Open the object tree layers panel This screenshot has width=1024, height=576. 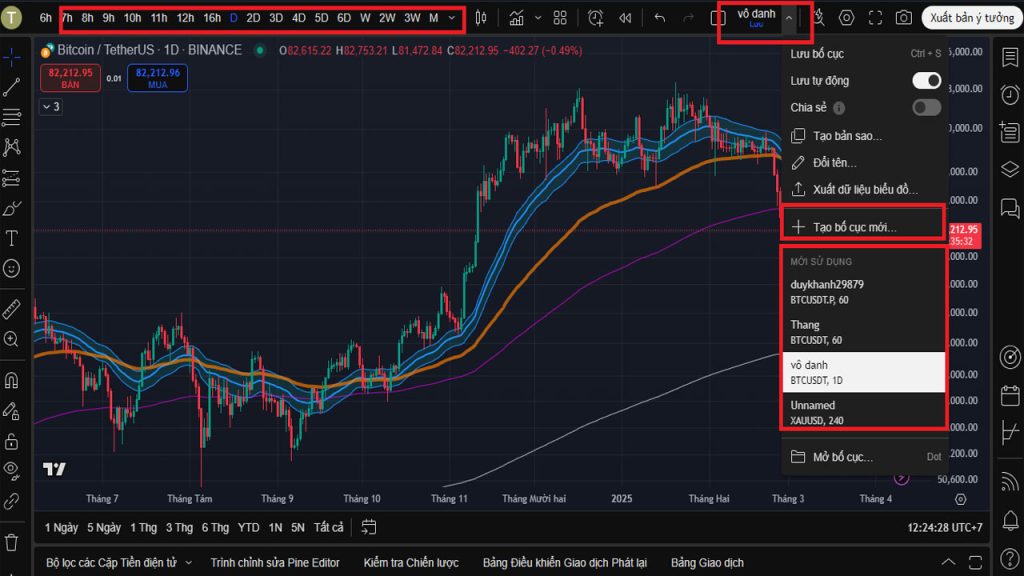pos(1010,170)
